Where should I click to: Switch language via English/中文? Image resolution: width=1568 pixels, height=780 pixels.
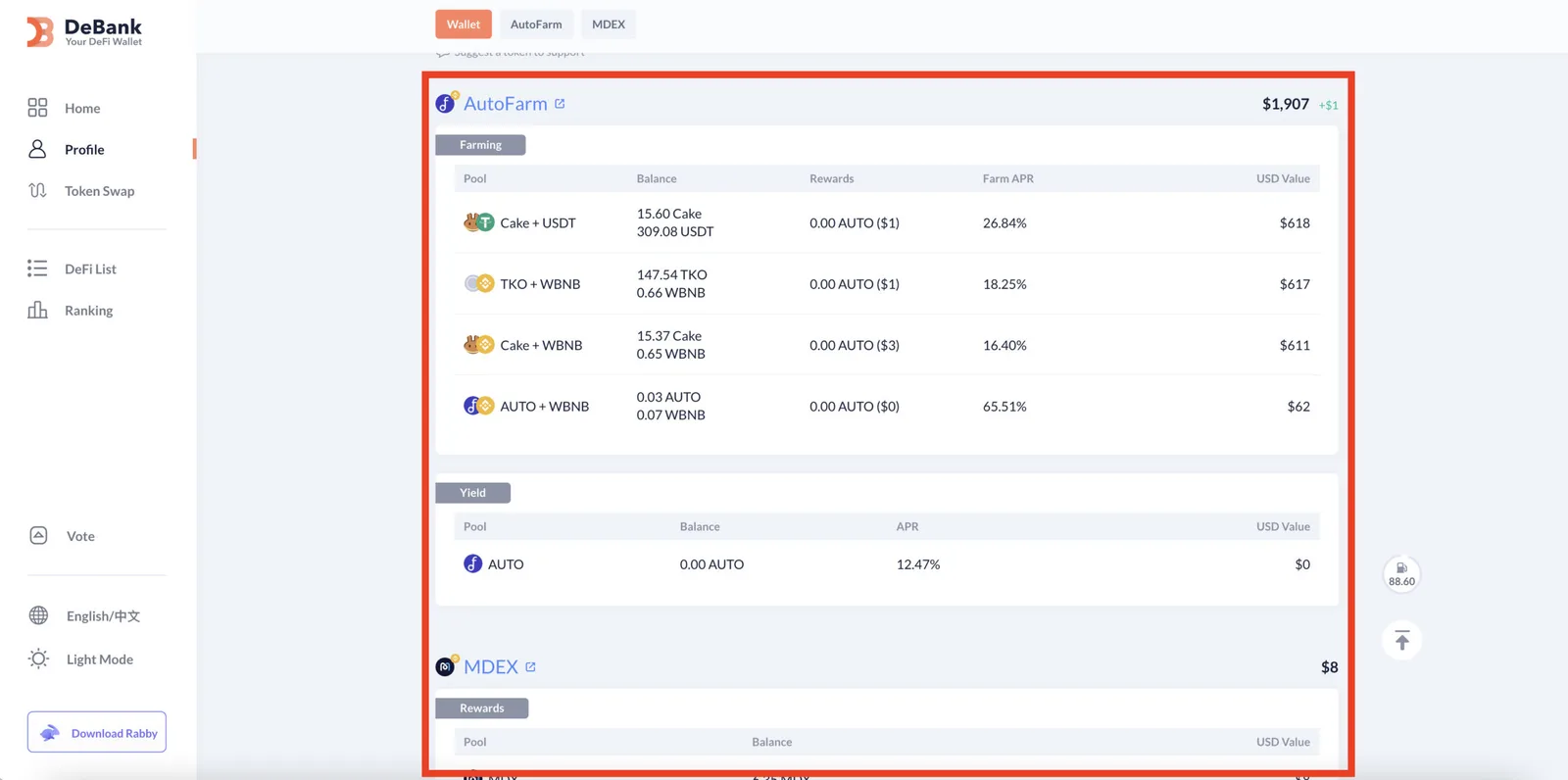(103, 616)
